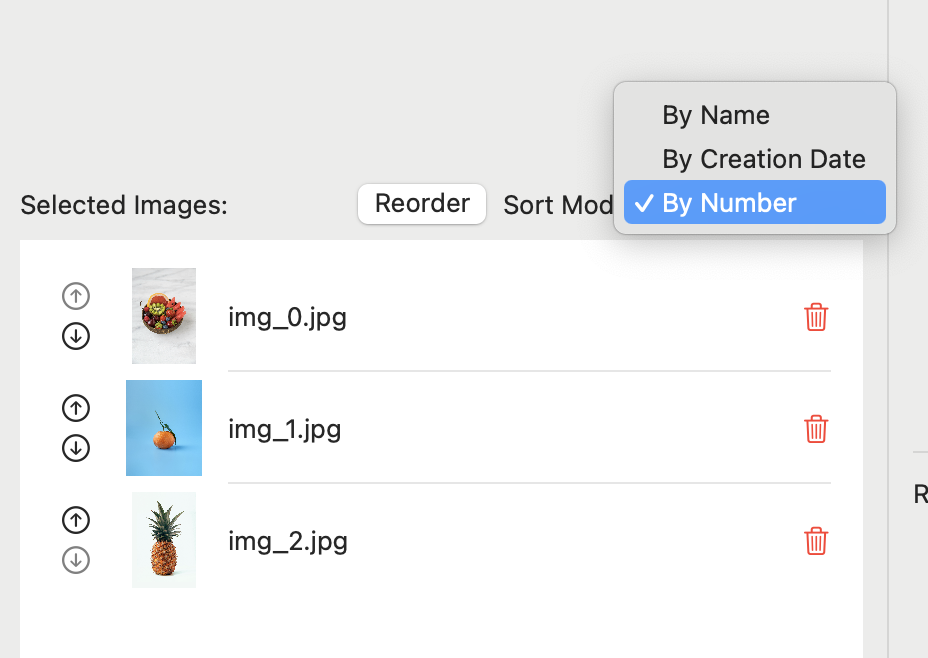Move img_0.jpg up with arrow icon
The width and height of the screenshot is (928, 658).
click(76, 296)
